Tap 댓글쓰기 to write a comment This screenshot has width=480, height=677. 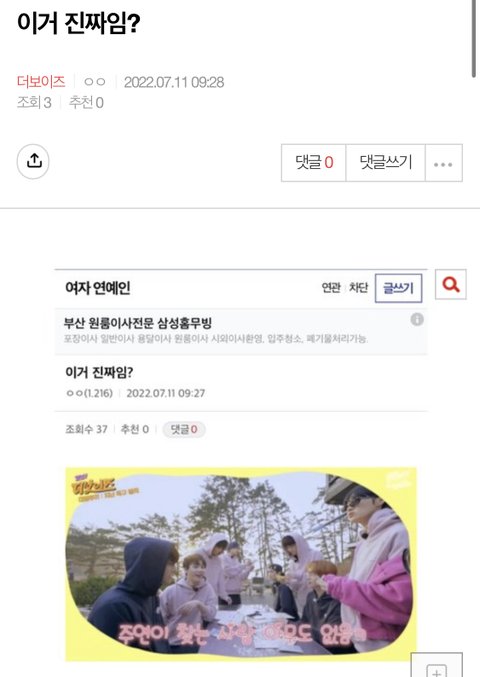(x=386, y=163)
